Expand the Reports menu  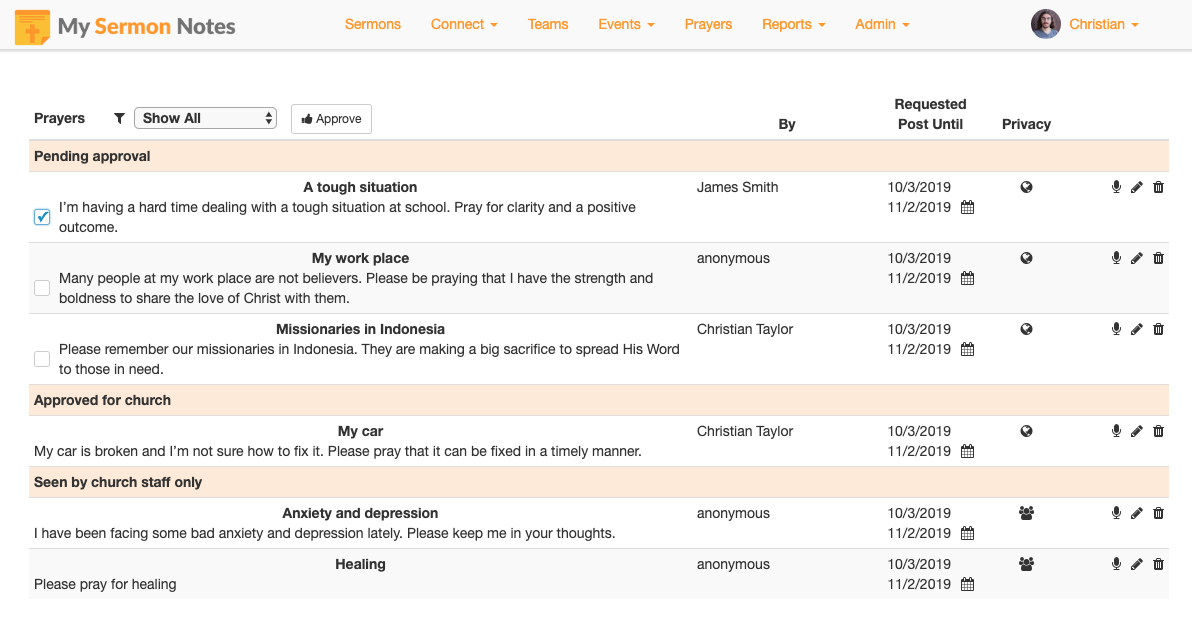click(x=793, y=24)
